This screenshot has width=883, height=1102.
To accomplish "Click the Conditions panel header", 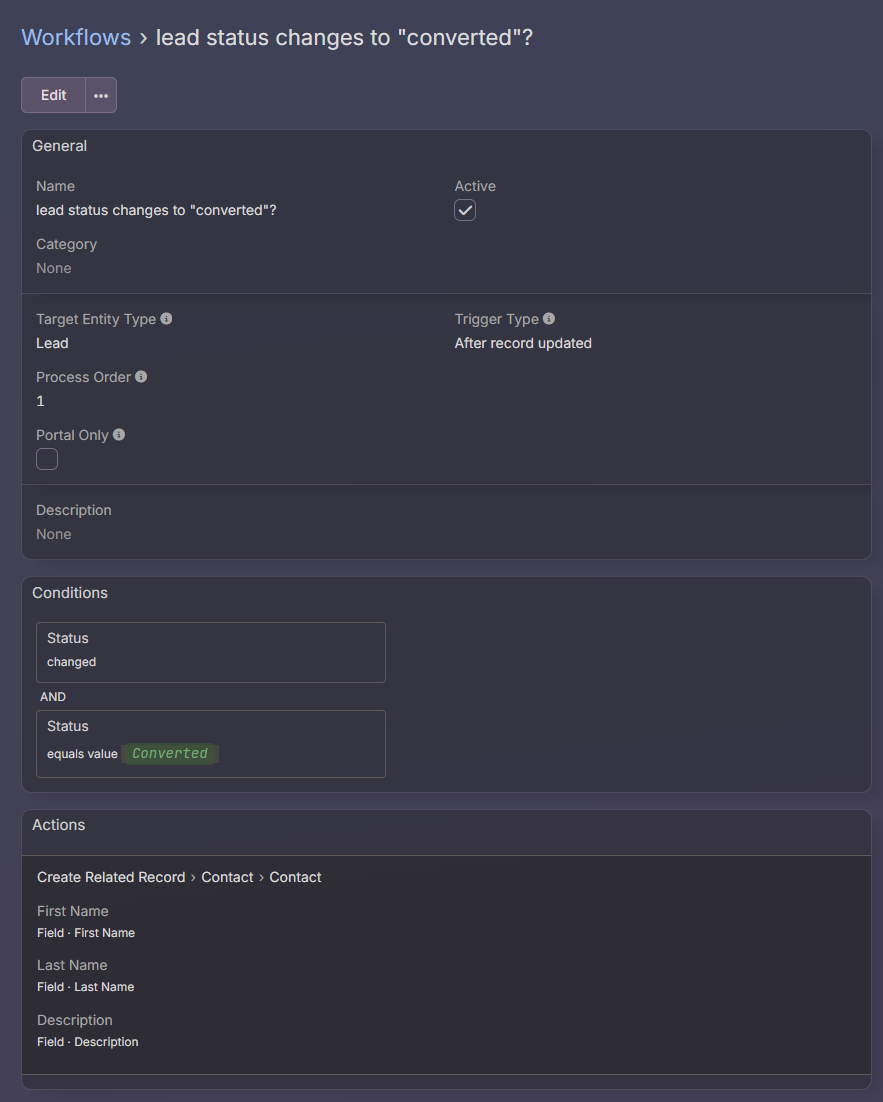I will pyautogui.click(x=70, y=593).
